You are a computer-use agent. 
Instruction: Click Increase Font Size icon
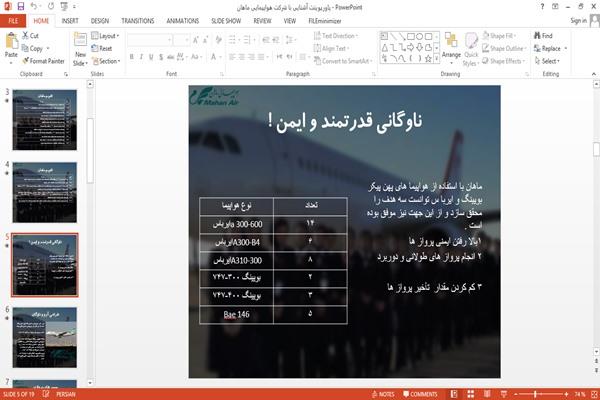click(x=196, y=40)
